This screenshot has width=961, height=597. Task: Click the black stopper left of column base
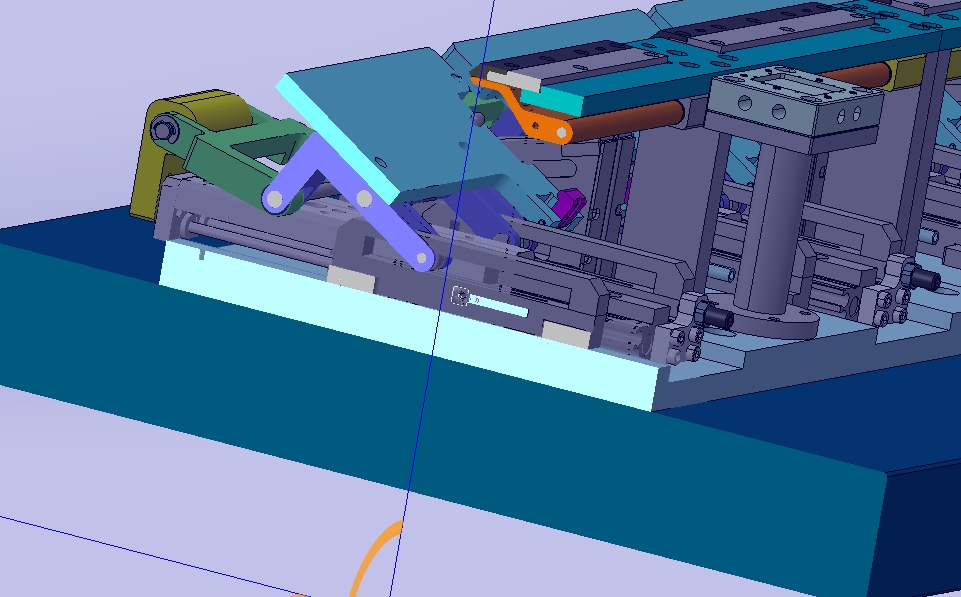point(718,318)
